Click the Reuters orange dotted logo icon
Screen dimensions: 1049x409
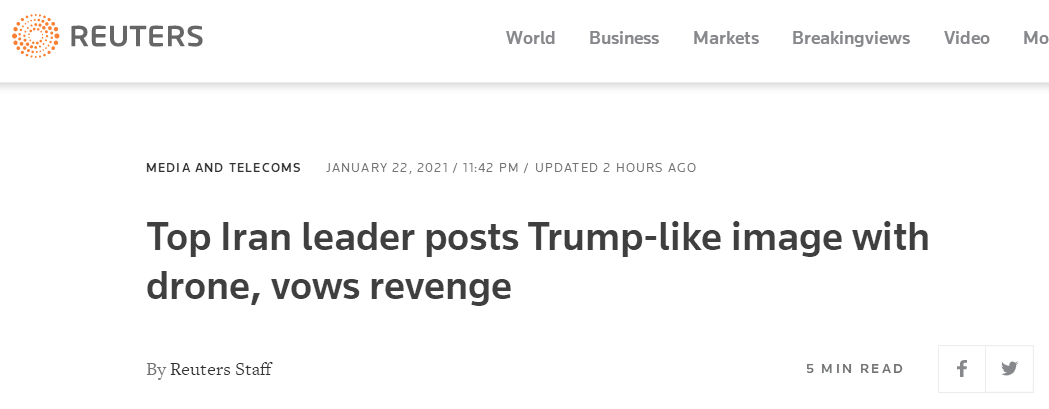35,38
